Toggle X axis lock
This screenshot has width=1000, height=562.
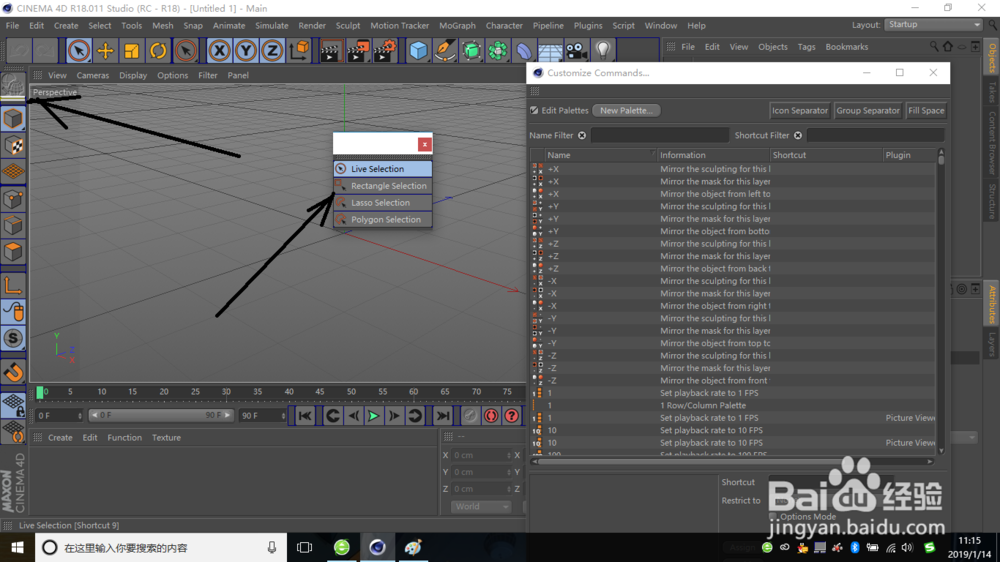[219, 50]
